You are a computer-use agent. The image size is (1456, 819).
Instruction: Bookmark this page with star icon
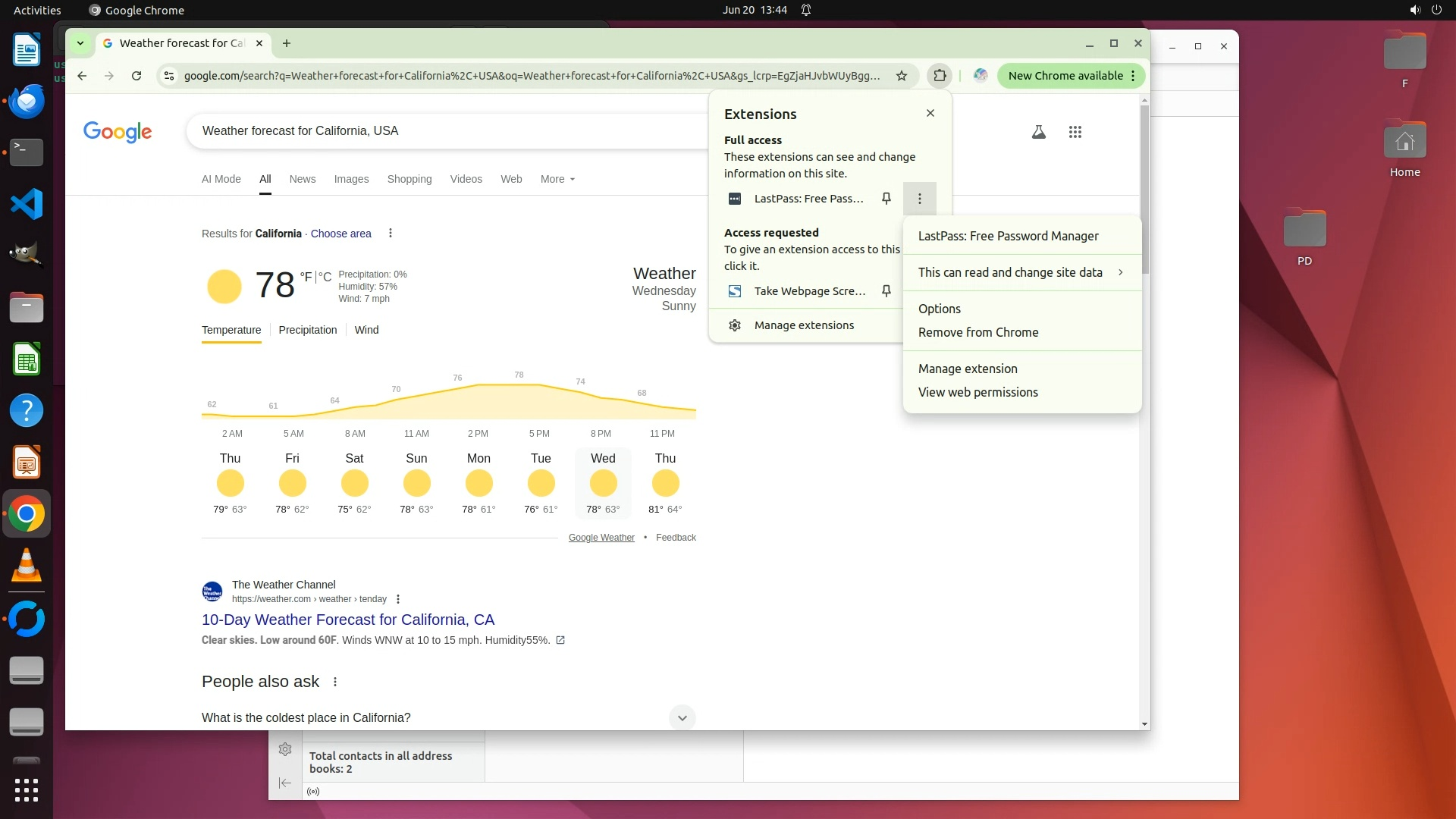click(x=902, y=76)
